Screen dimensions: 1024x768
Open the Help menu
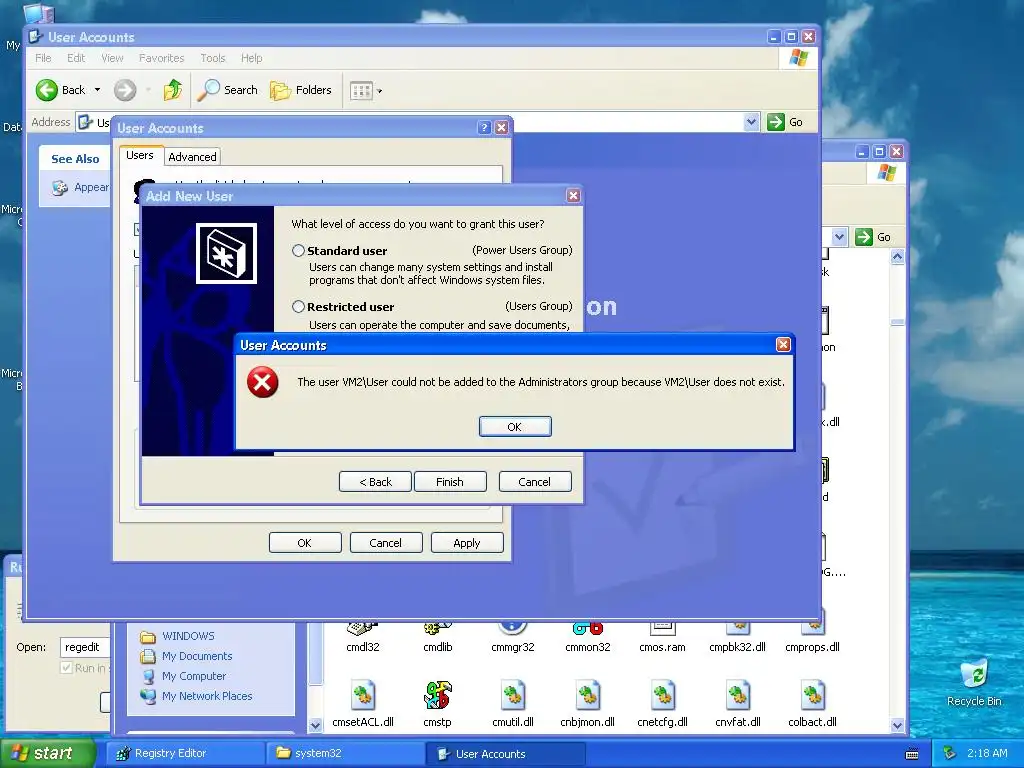click(251, 58)
